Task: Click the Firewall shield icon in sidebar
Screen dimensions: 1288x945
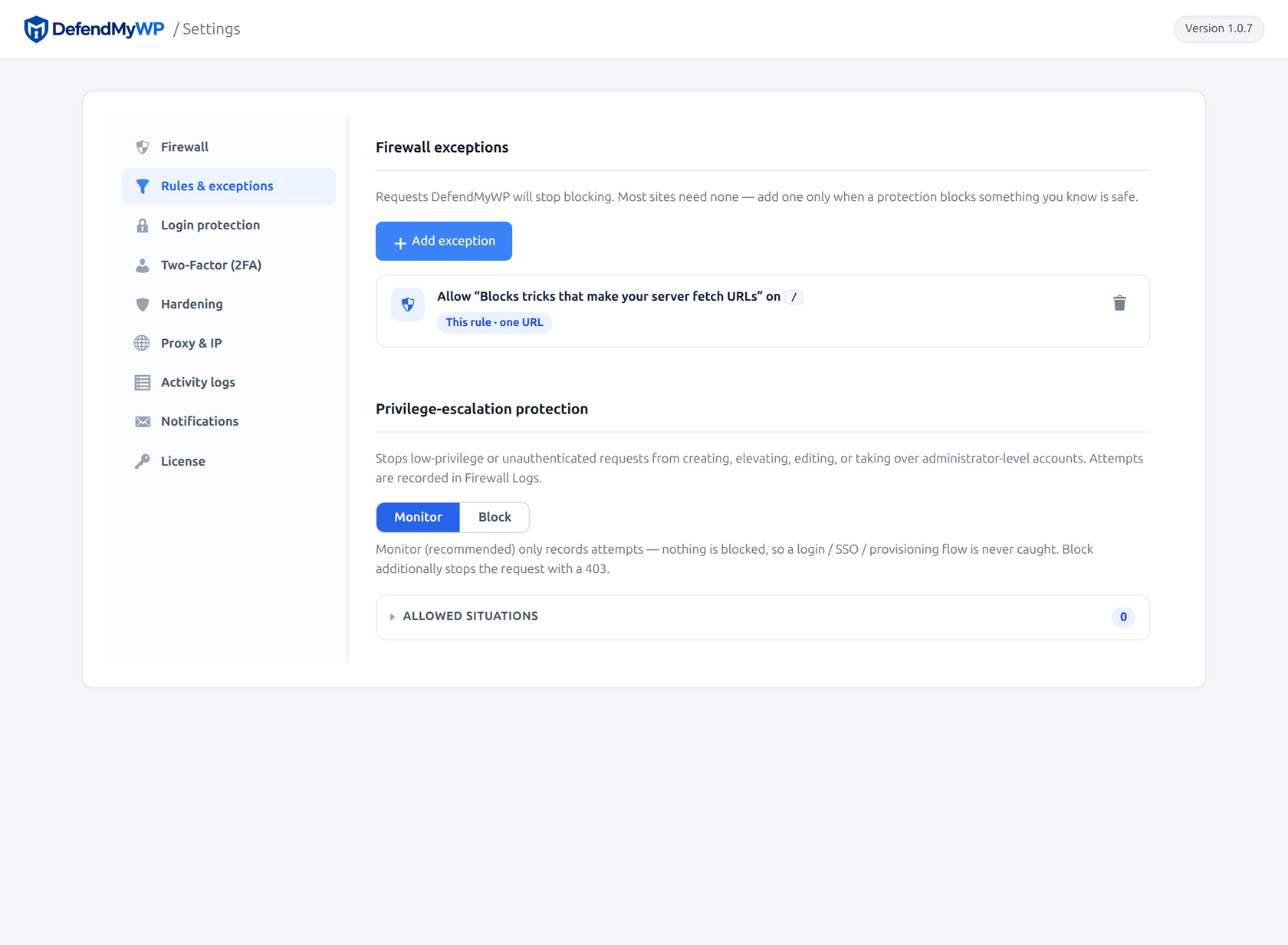Action: coord(143,147)
